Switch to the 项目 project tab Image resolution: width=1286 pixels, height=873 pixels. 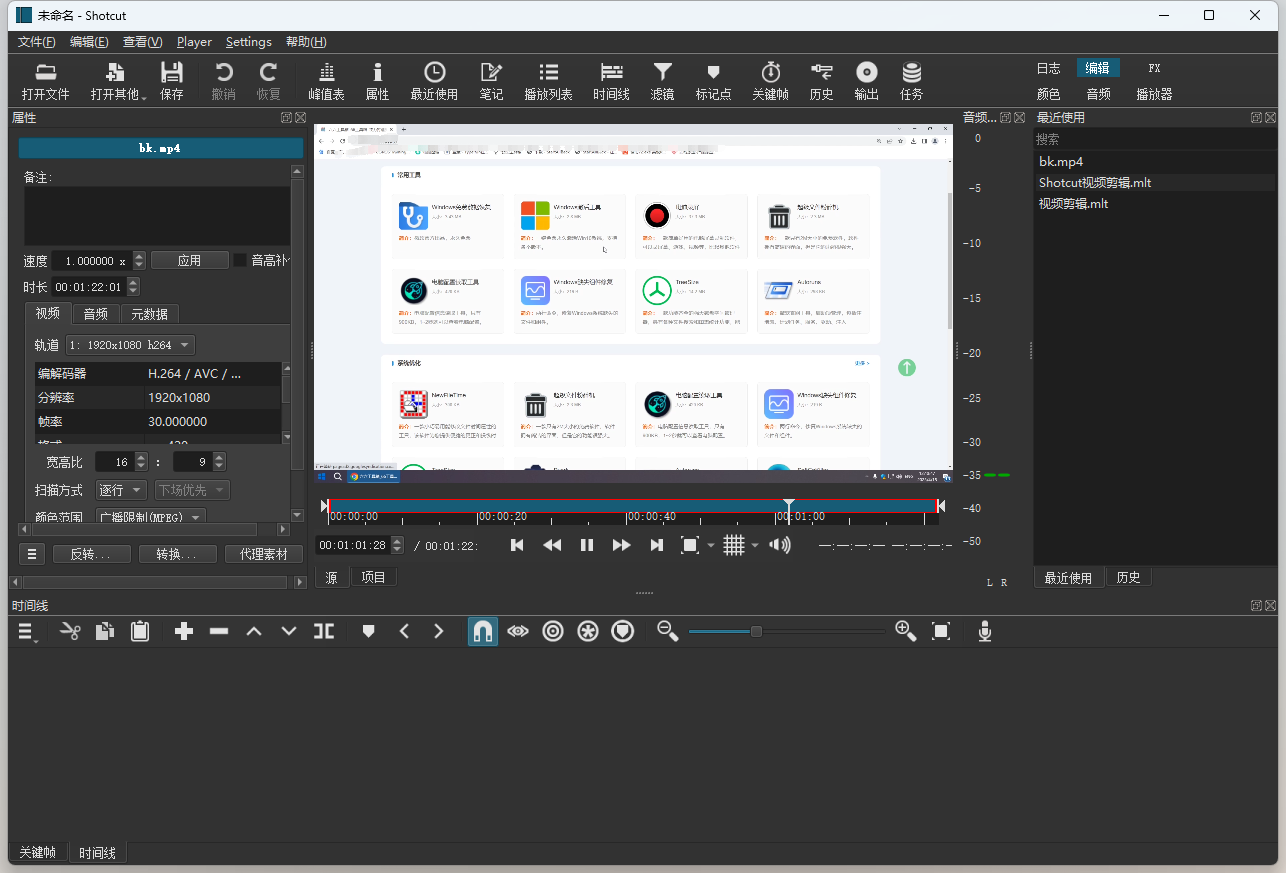tap(373, 577)
